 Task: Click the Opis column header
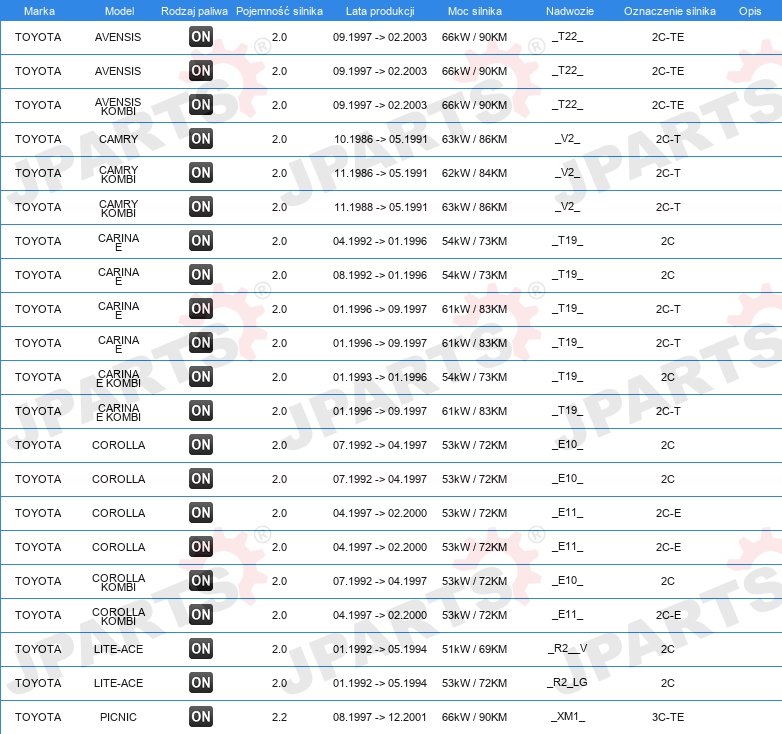pyautogui.click(x=750, y=11)
